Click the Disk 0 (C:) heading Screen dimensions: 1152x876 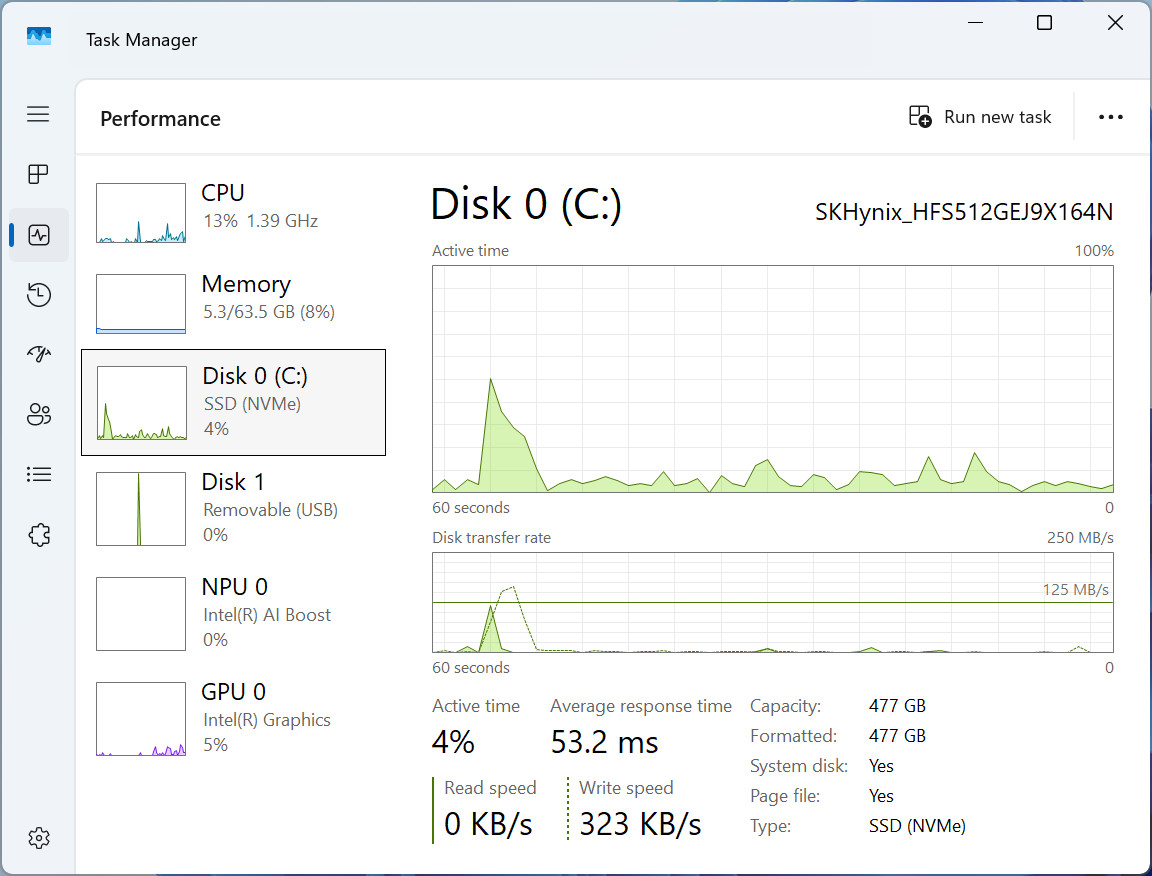coord(526,204)
